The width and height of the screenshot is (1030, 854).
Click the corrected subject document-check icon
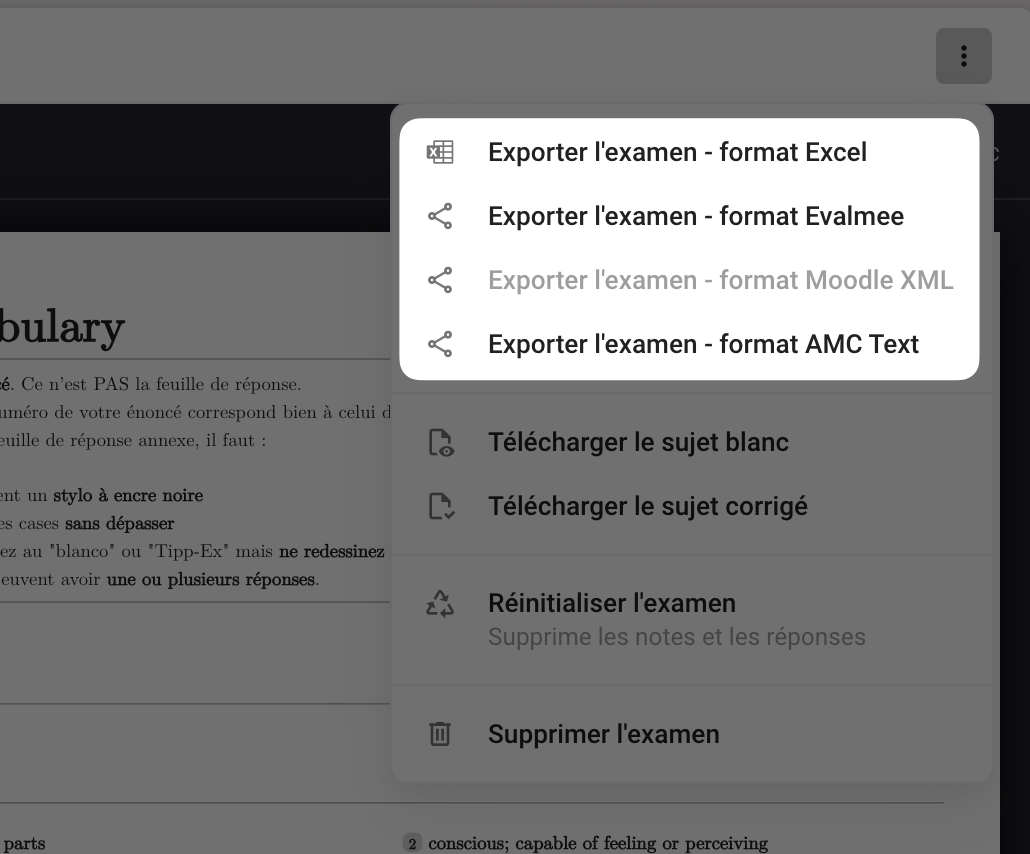coord(441,506)
